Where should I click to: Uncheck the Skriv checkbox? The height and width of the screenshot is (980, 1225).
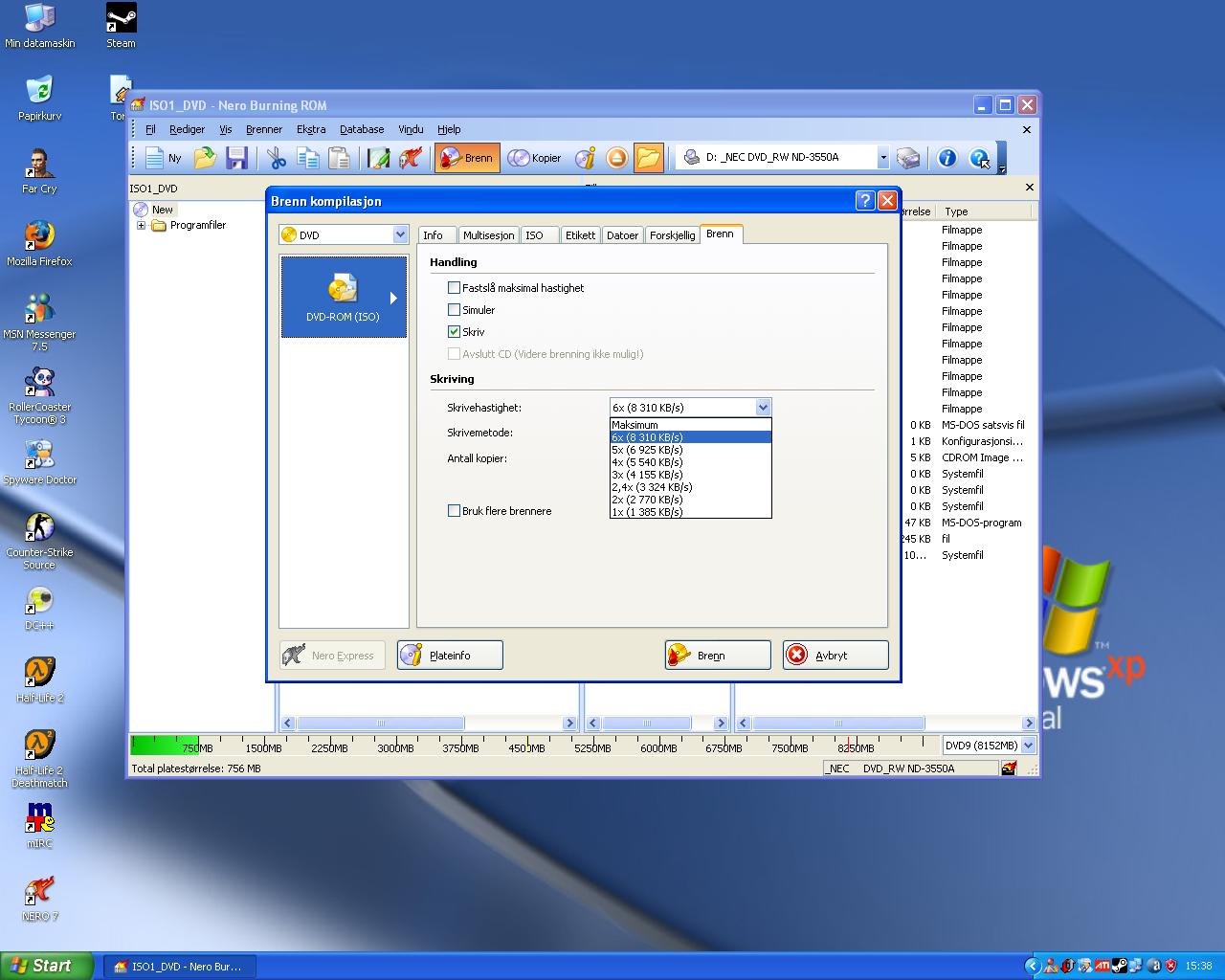454,331
